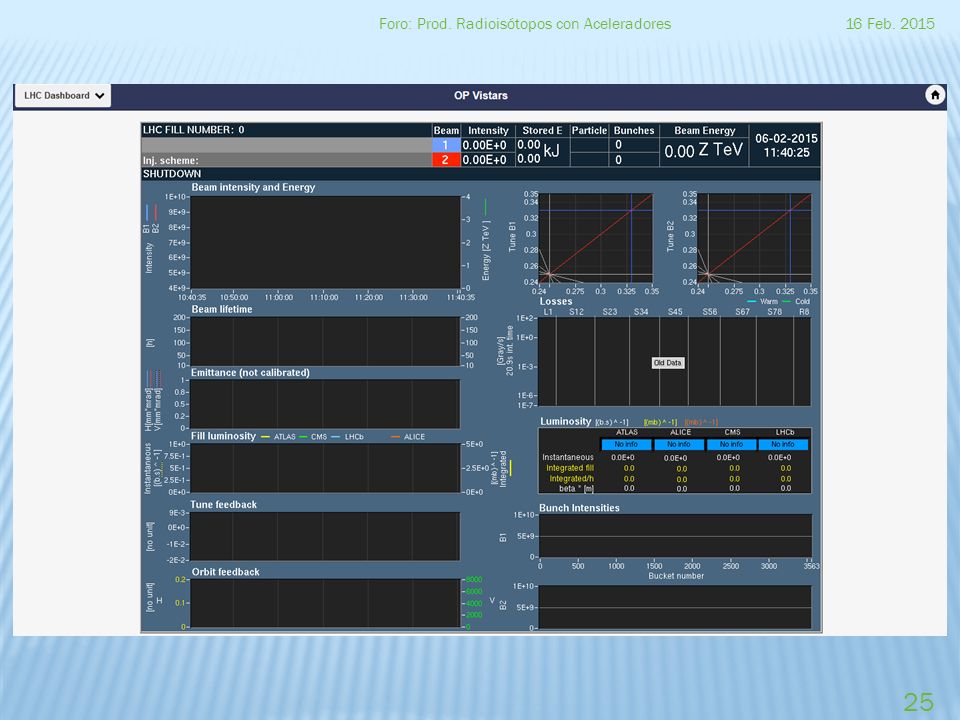Click 'Beam intensity and Energy' chart title
This screenshot has height=720, width=960.
[253, 187]
